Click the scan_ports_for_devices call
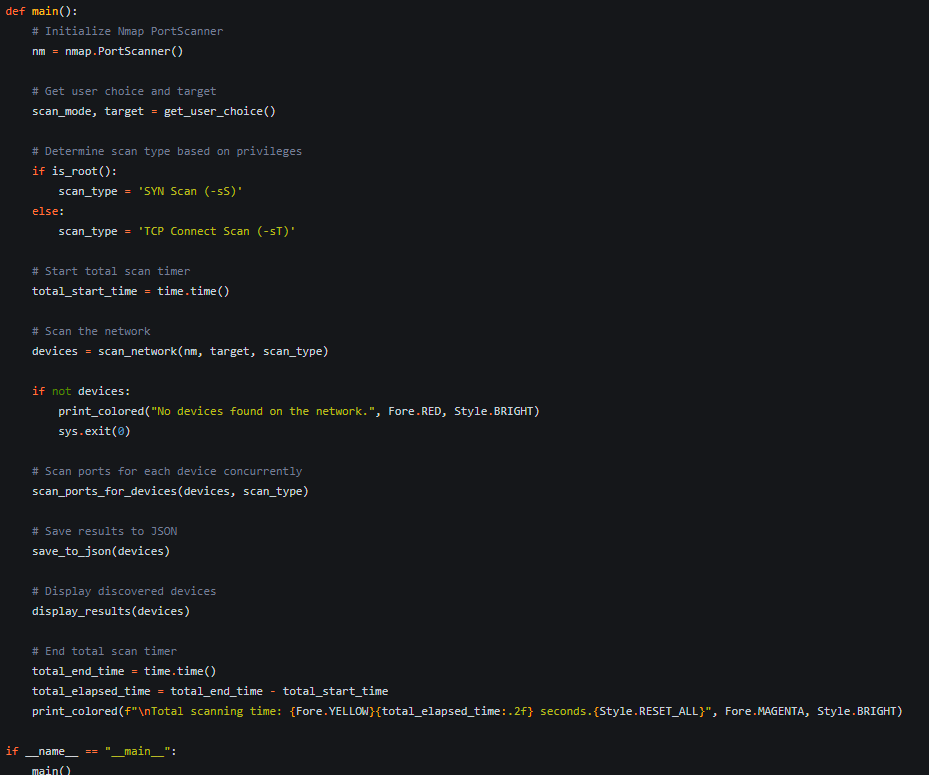This screenshot has width=929, height=775. pyautogui.click(x=170, y=491)
